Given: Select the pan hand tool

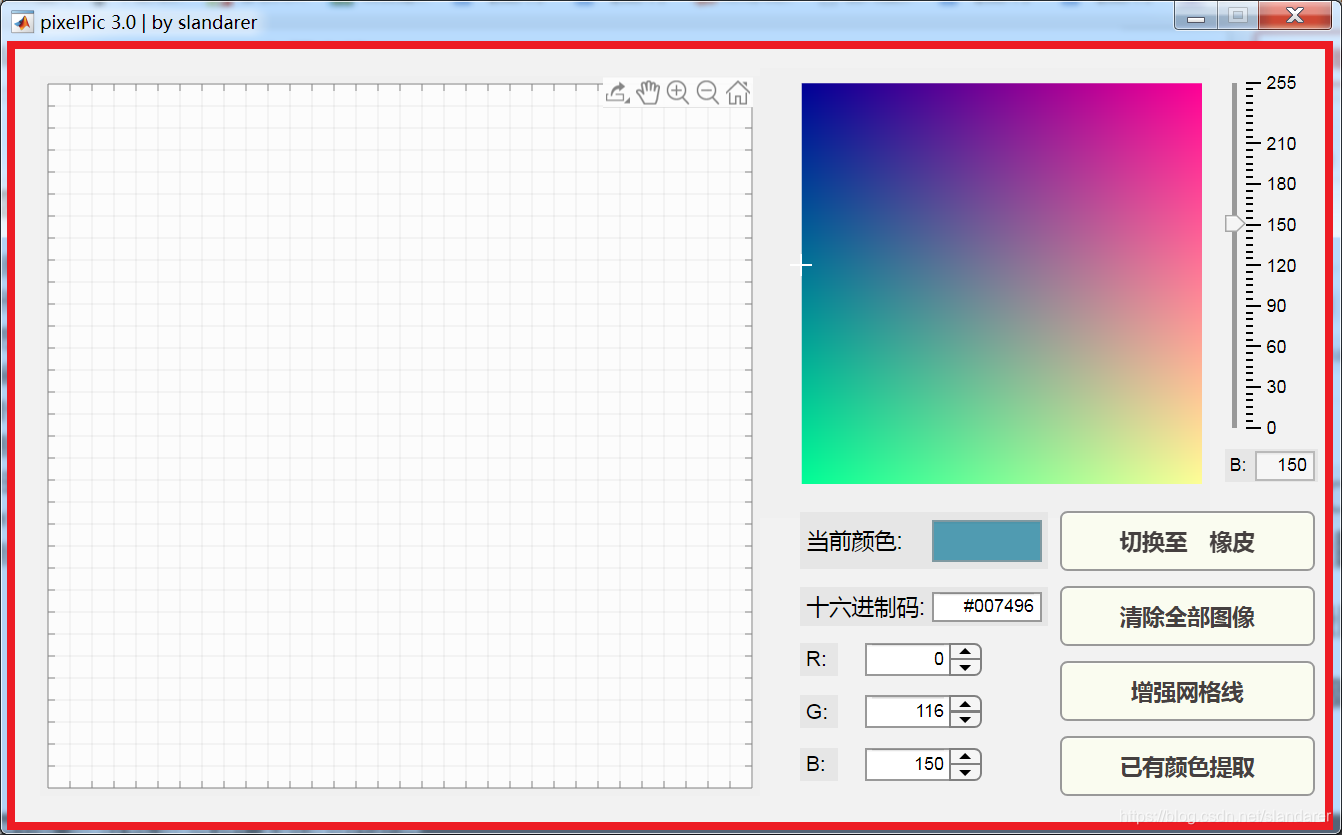Looking at the screenshot, I should point(648,93).
